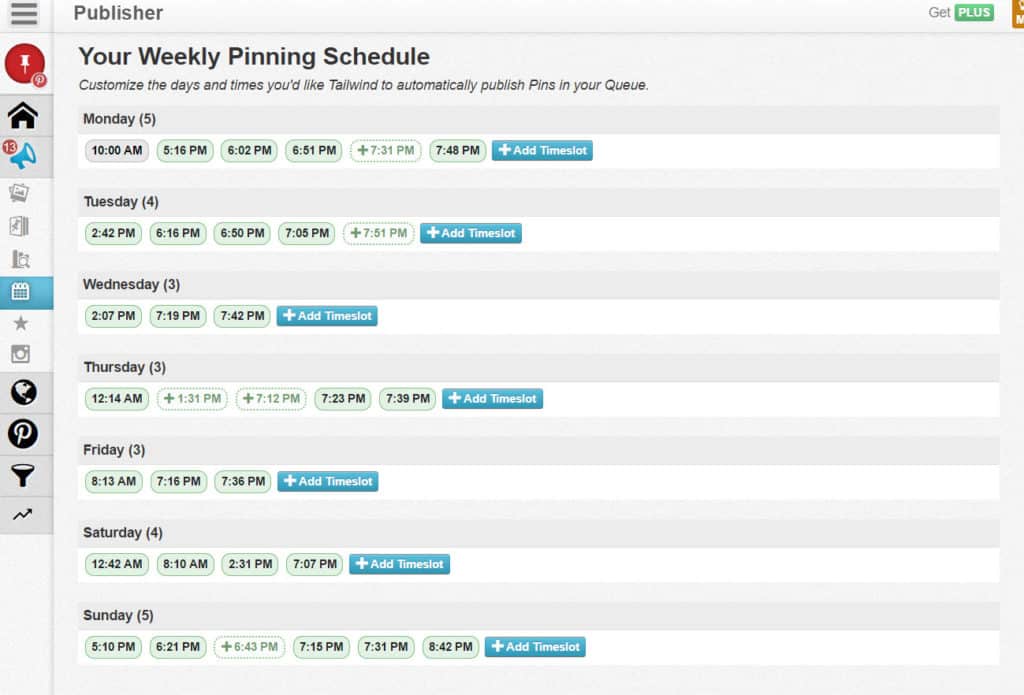This screenshot has height=695, width=1024.
Task: Click the globe icon in the sidebar
Action: pos(26,393)
